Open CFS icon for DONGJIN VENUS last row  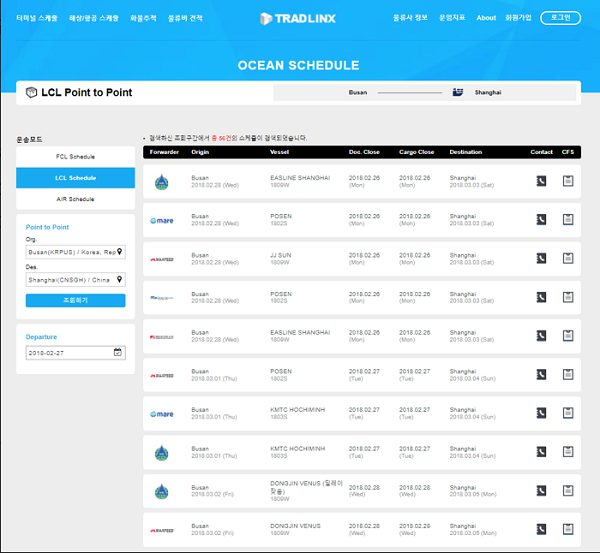[568, 529]
